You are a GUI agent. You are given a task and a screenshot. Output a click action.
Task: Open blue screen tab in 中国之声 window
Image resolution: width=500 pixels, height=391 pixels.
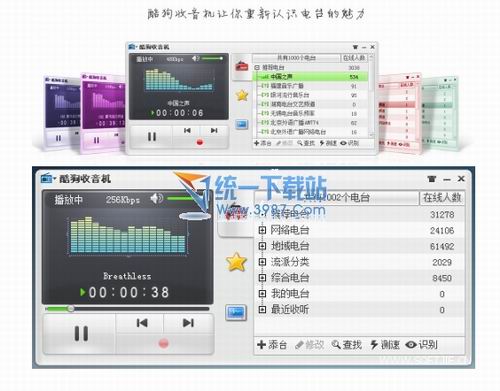pyautogui.click(x=242, y=125)
